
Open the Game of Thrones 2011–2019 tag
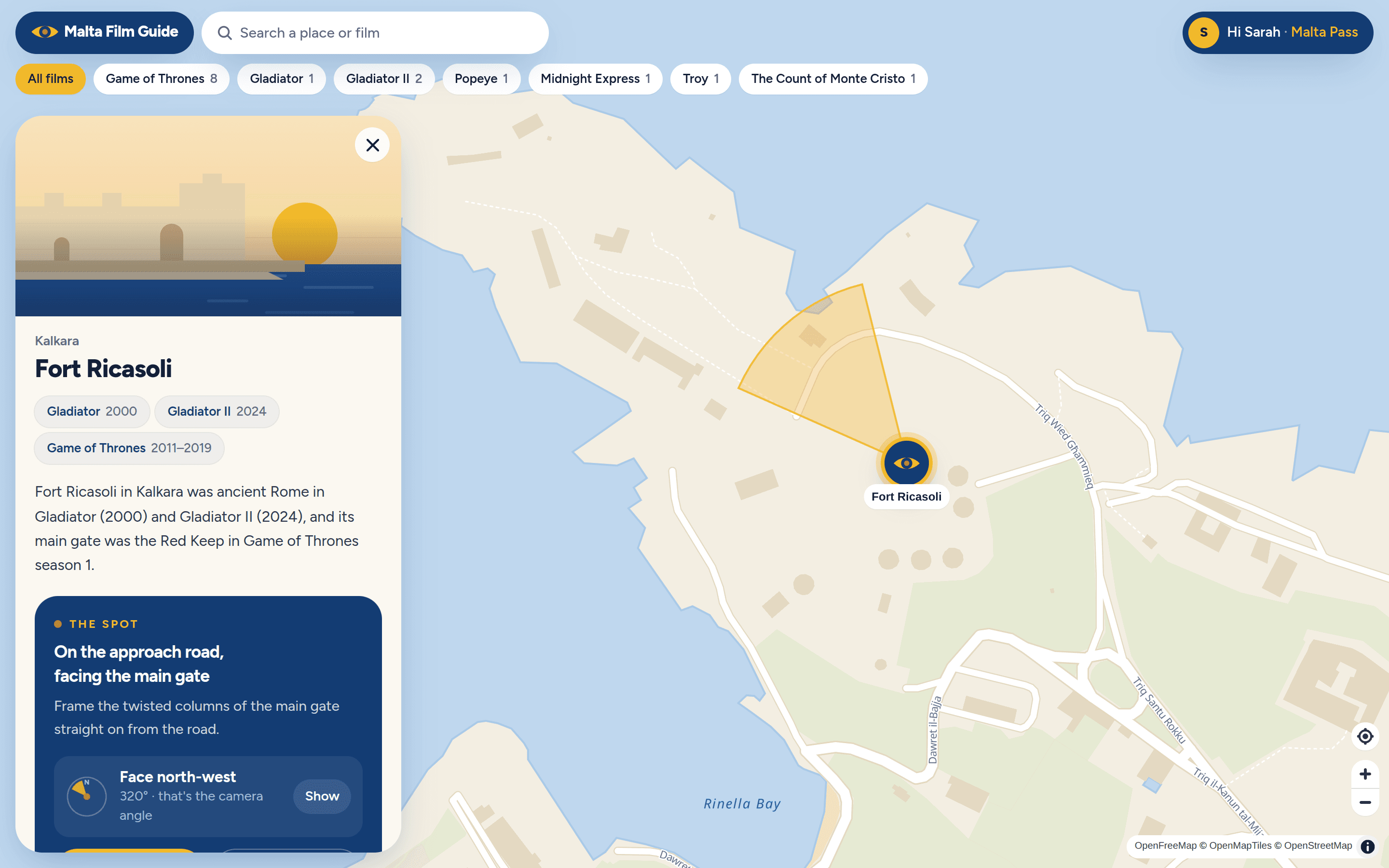pyautogui.click(x=129, y=448)
